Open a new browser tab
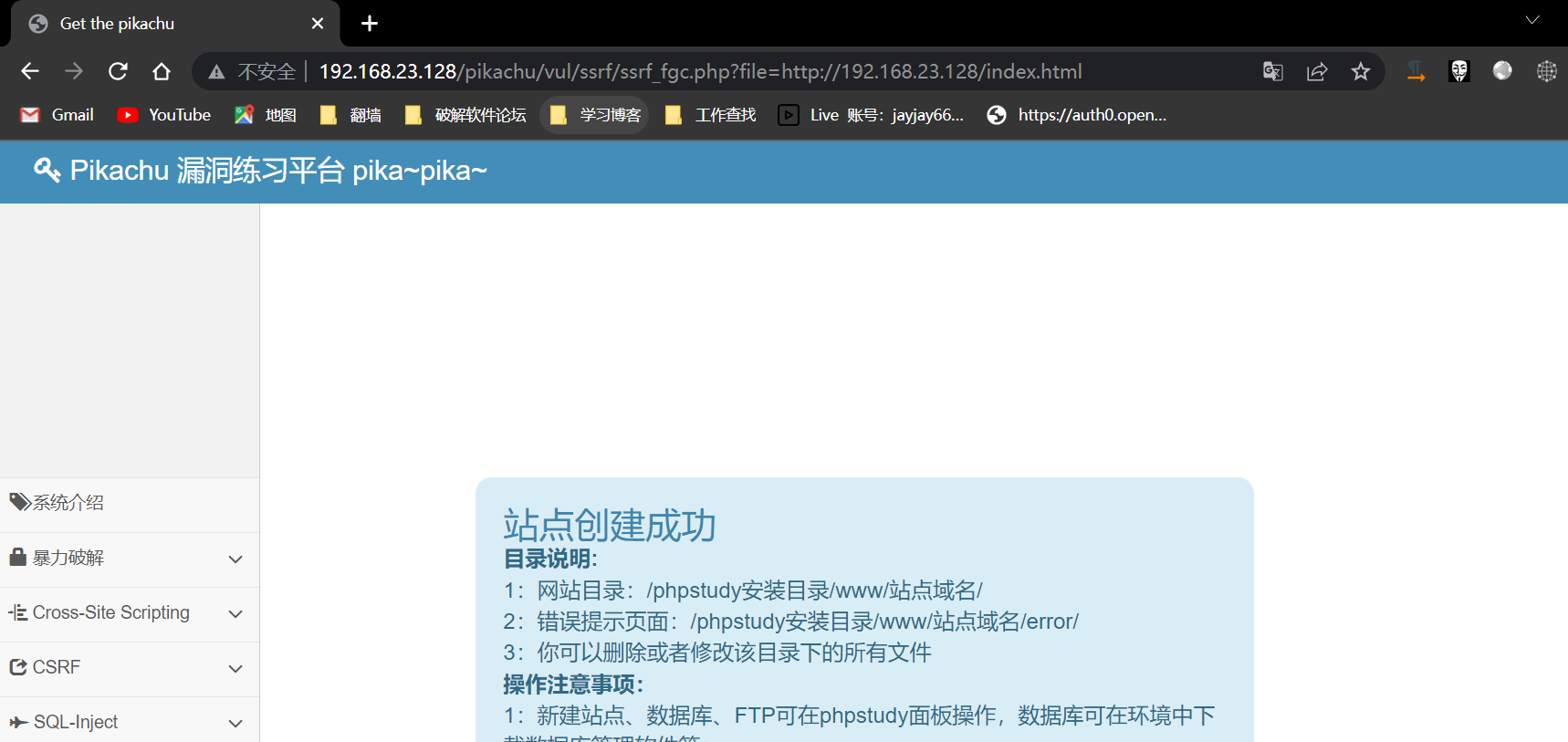This screenshot has height=742, width=1568. (369, 24)
